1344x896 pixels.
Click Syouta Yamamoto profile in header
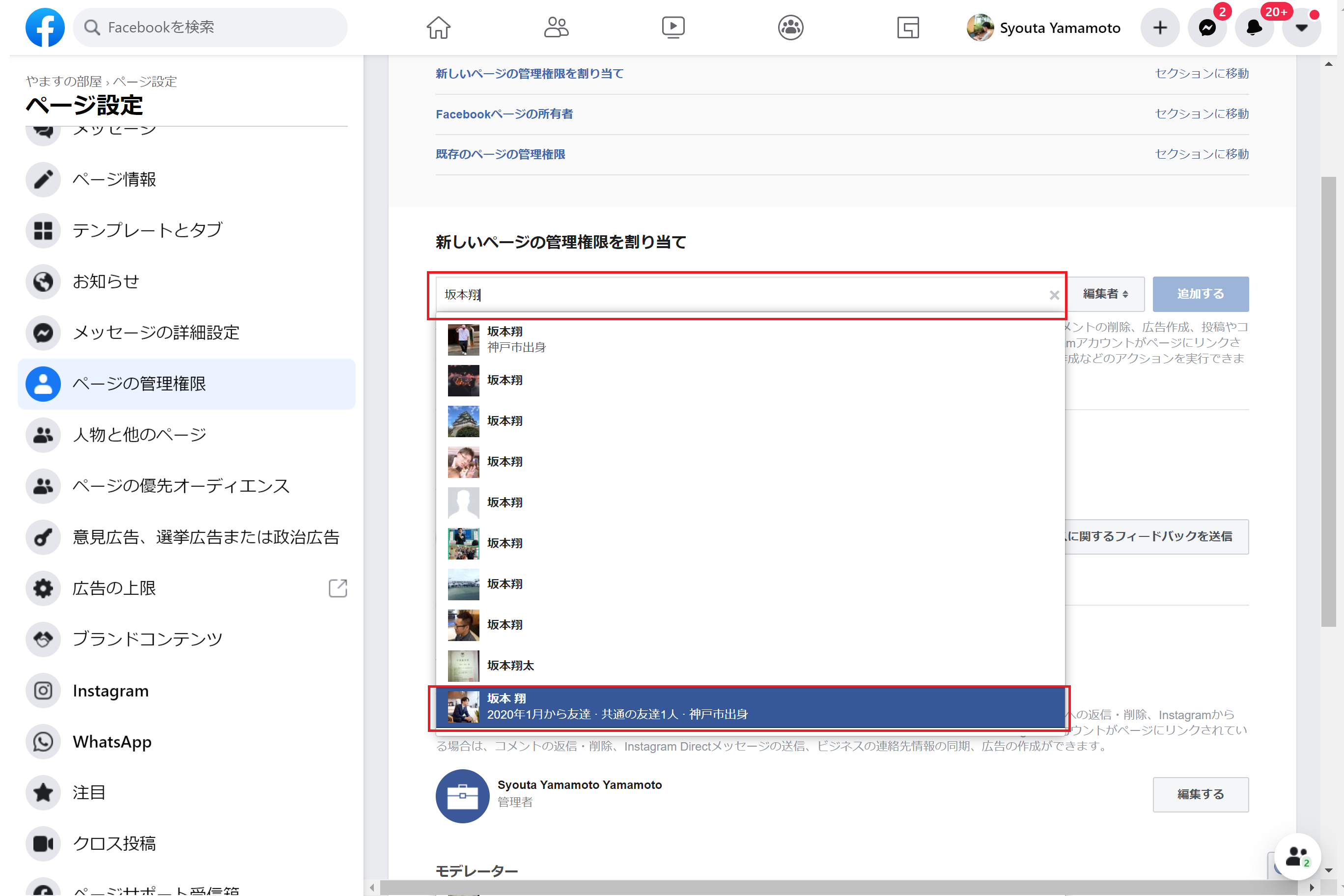(1043, 28)
